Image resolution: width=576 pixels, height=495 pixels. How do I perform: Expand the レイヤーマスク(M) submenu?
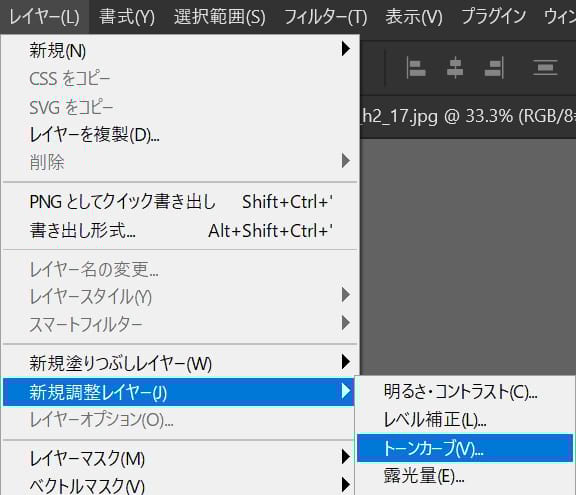click(x=180, y=458)
